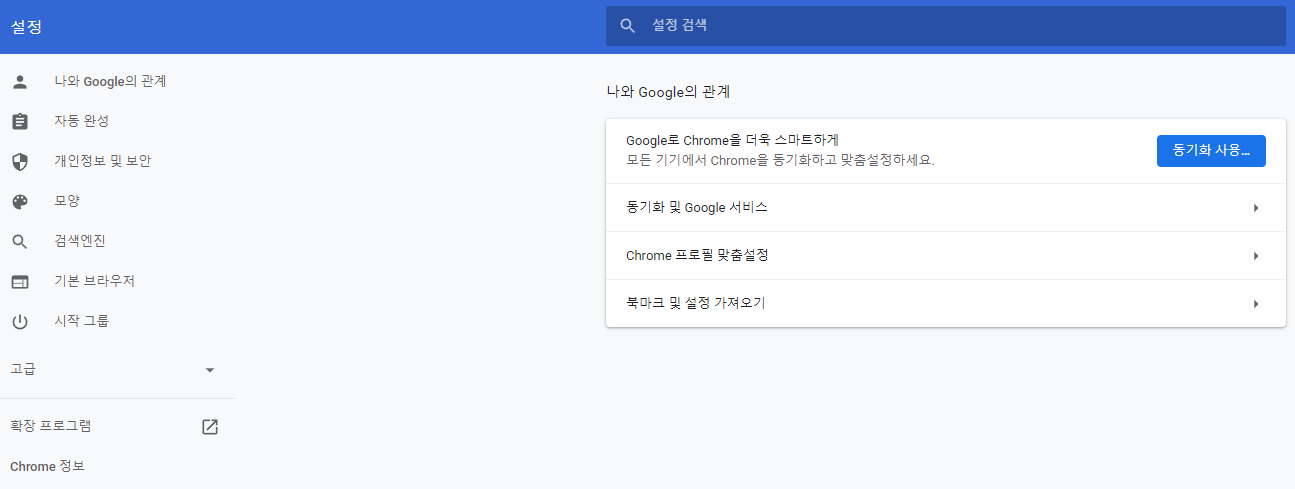
Task: Expand the 고급 section arrow
Action: point(209,370)
